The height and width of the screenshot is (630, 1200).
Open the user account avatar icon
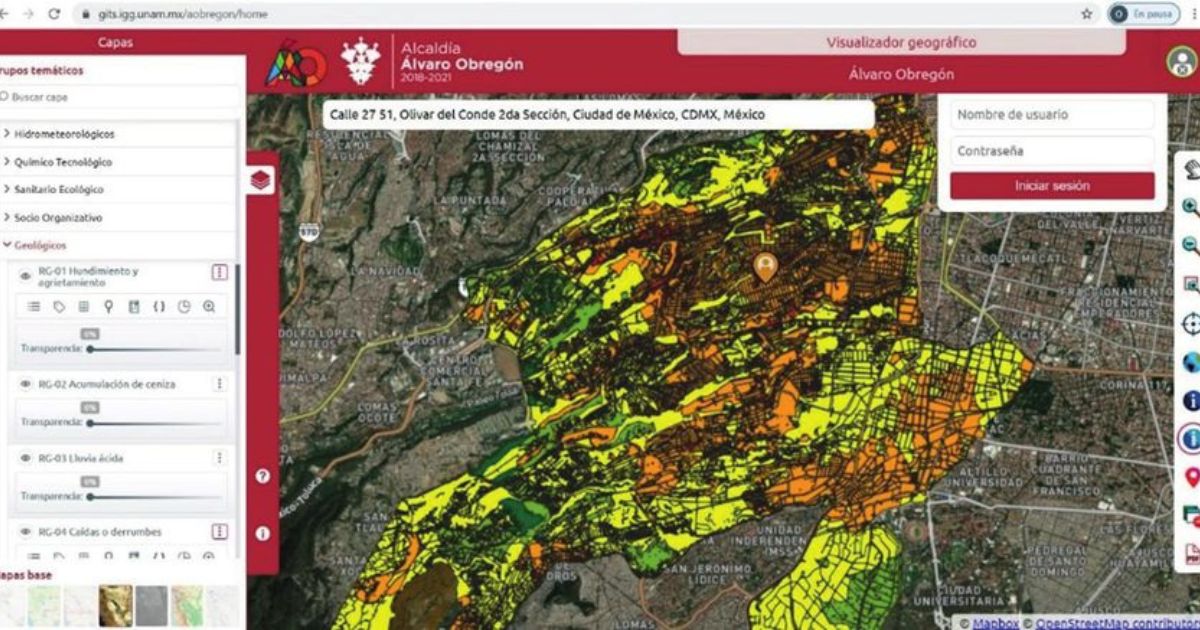(x=1181, y=61)
